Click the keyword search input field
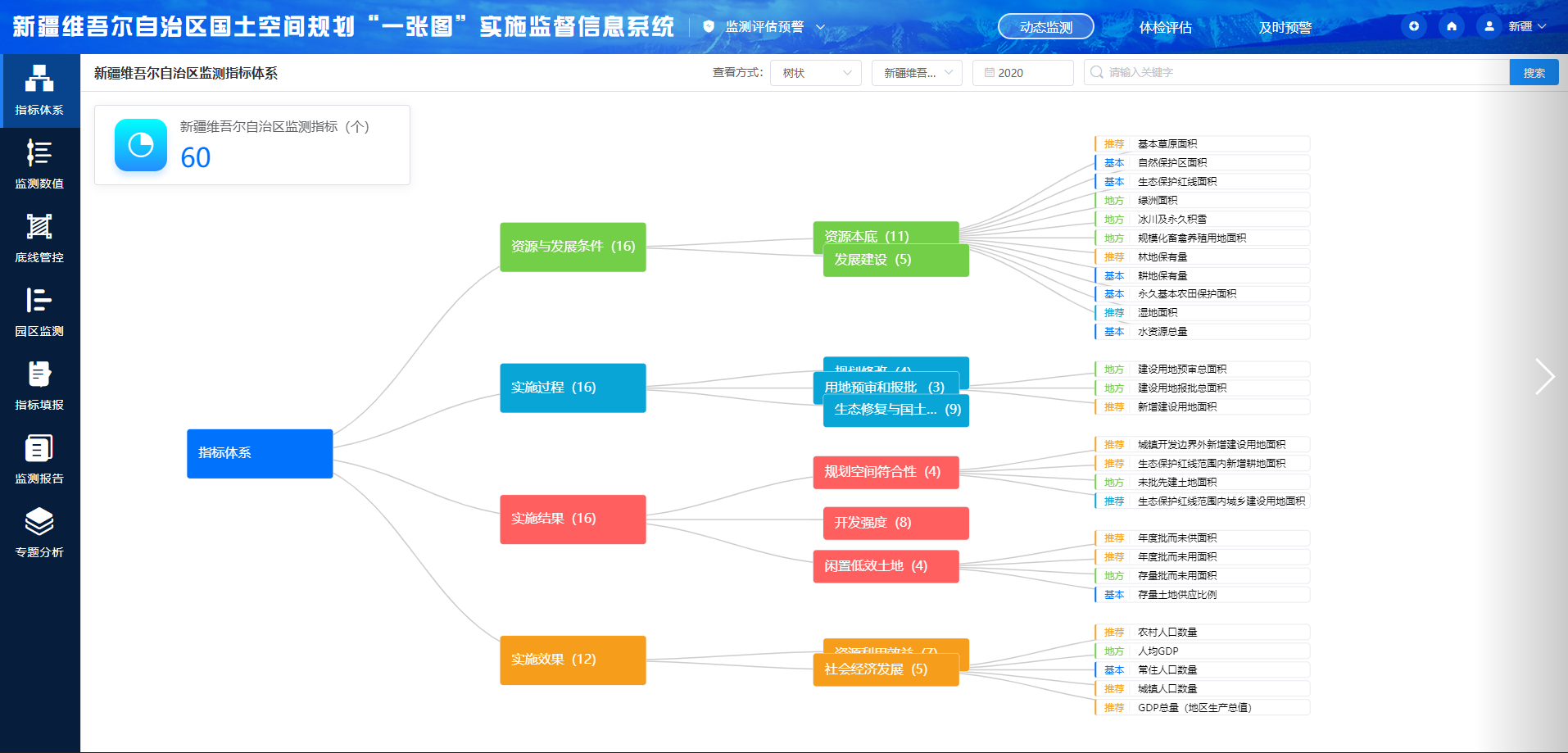 pyautogui.click(x=1297, y=73)
